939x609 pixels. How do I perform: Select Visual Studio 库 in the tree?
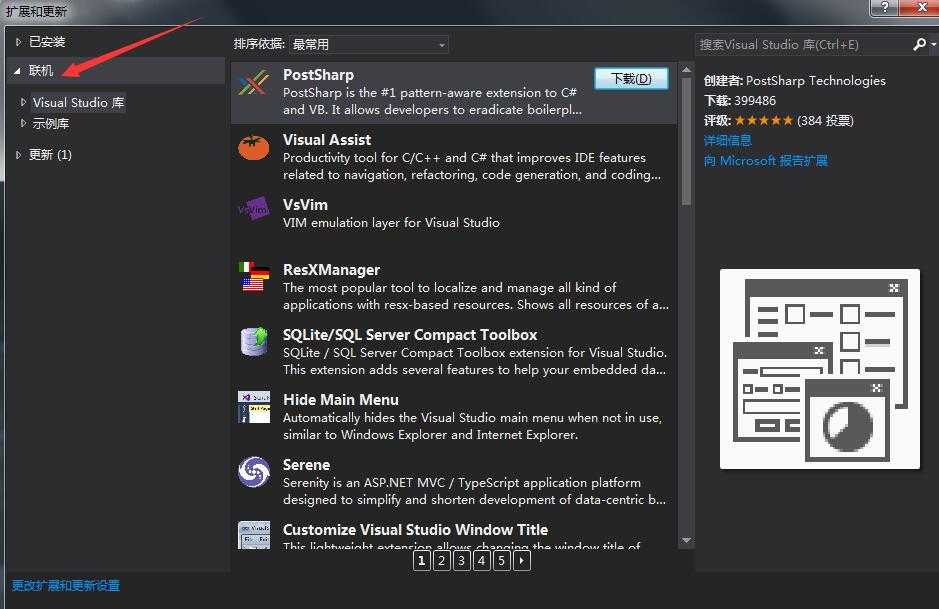click(78, 102)
